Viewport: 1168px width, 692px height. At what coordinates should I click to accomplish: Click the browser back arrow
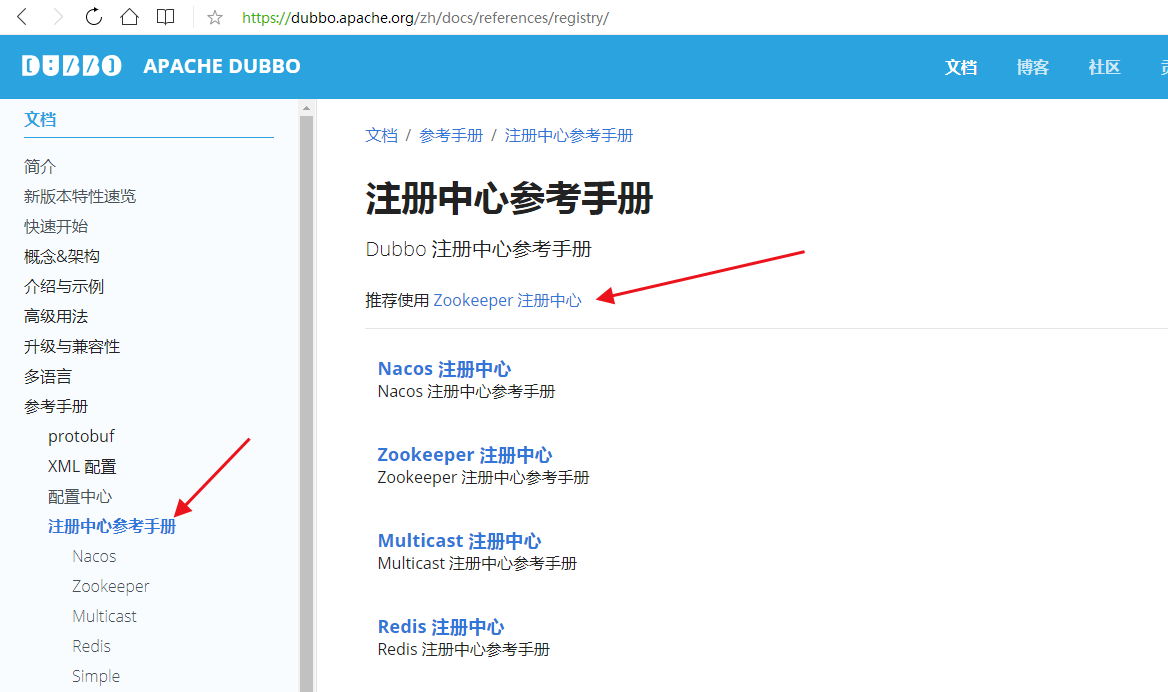[22, 17]
